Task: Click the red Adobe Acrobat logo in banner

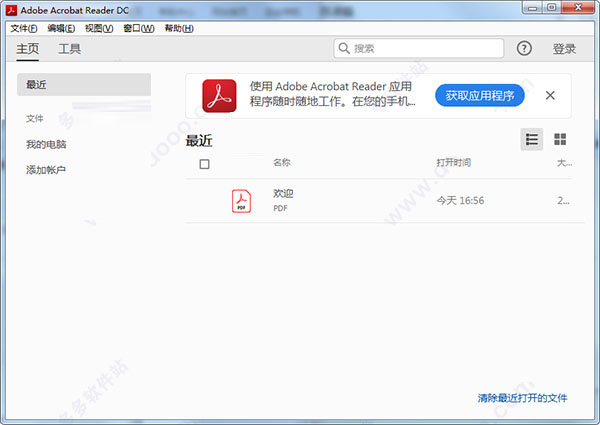Action: 219,96
